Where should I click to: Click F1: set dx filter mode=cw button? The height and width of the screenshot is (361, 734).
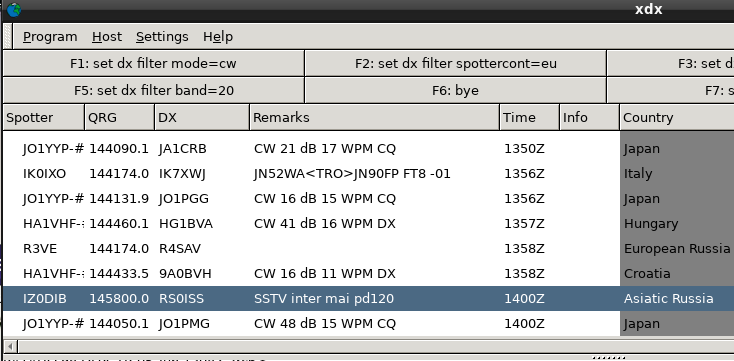point(154,63)
